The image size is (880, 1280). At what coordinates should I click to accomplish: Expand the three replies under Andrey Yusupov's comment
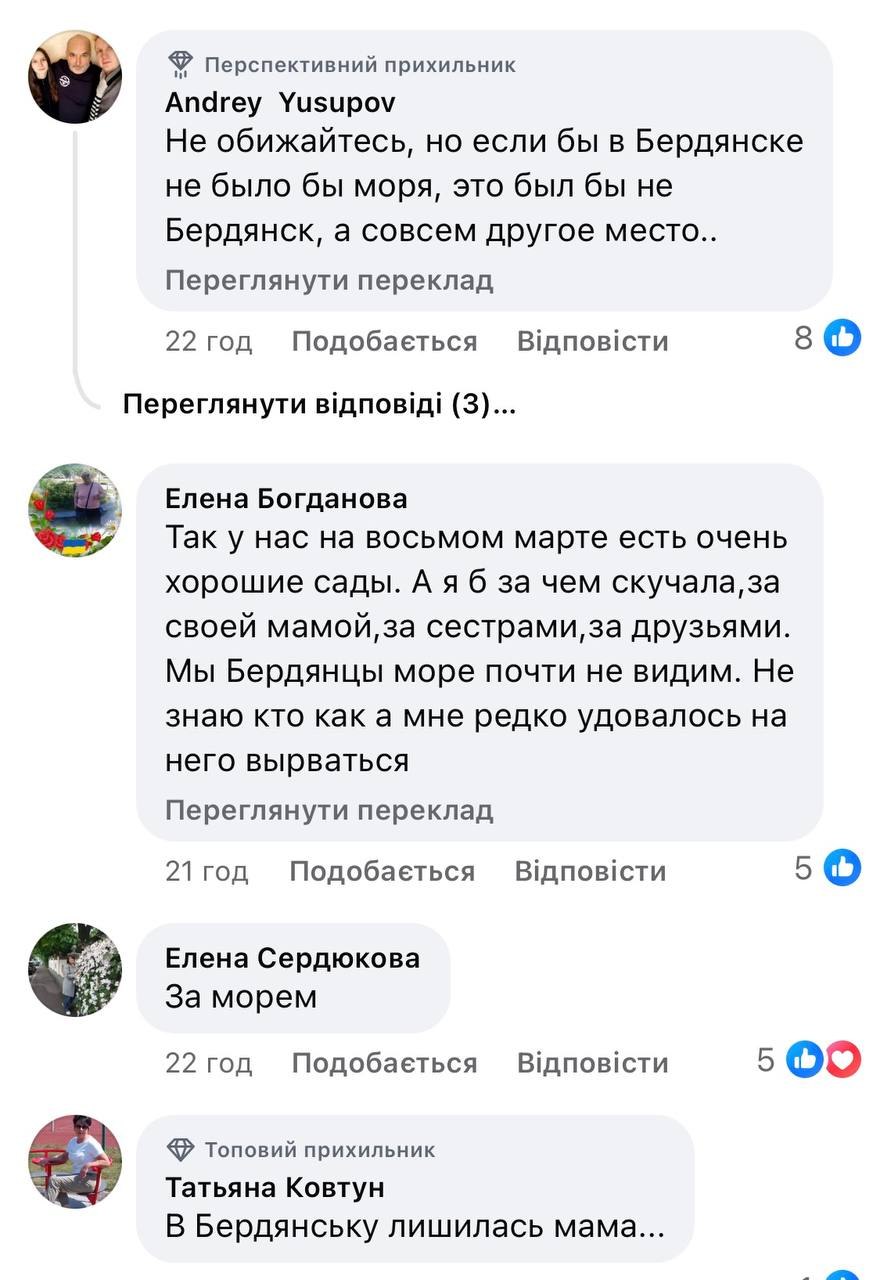coord(318,405)
